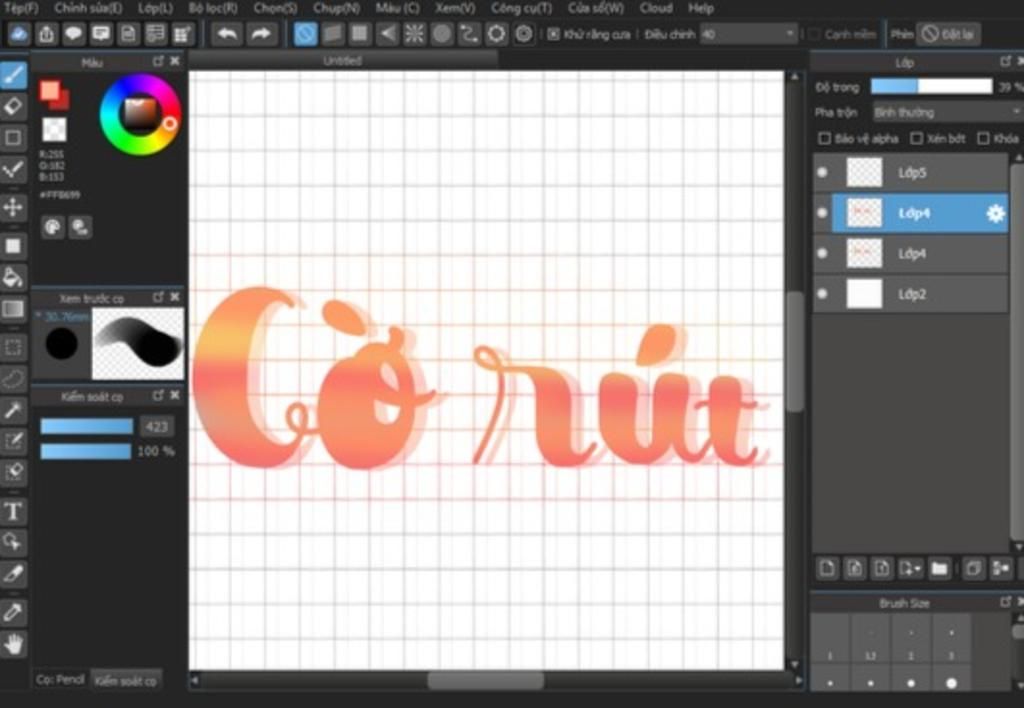1024x708 pixels.
Task: Select brush size preset 1.2
Action: tap(871, 637)
